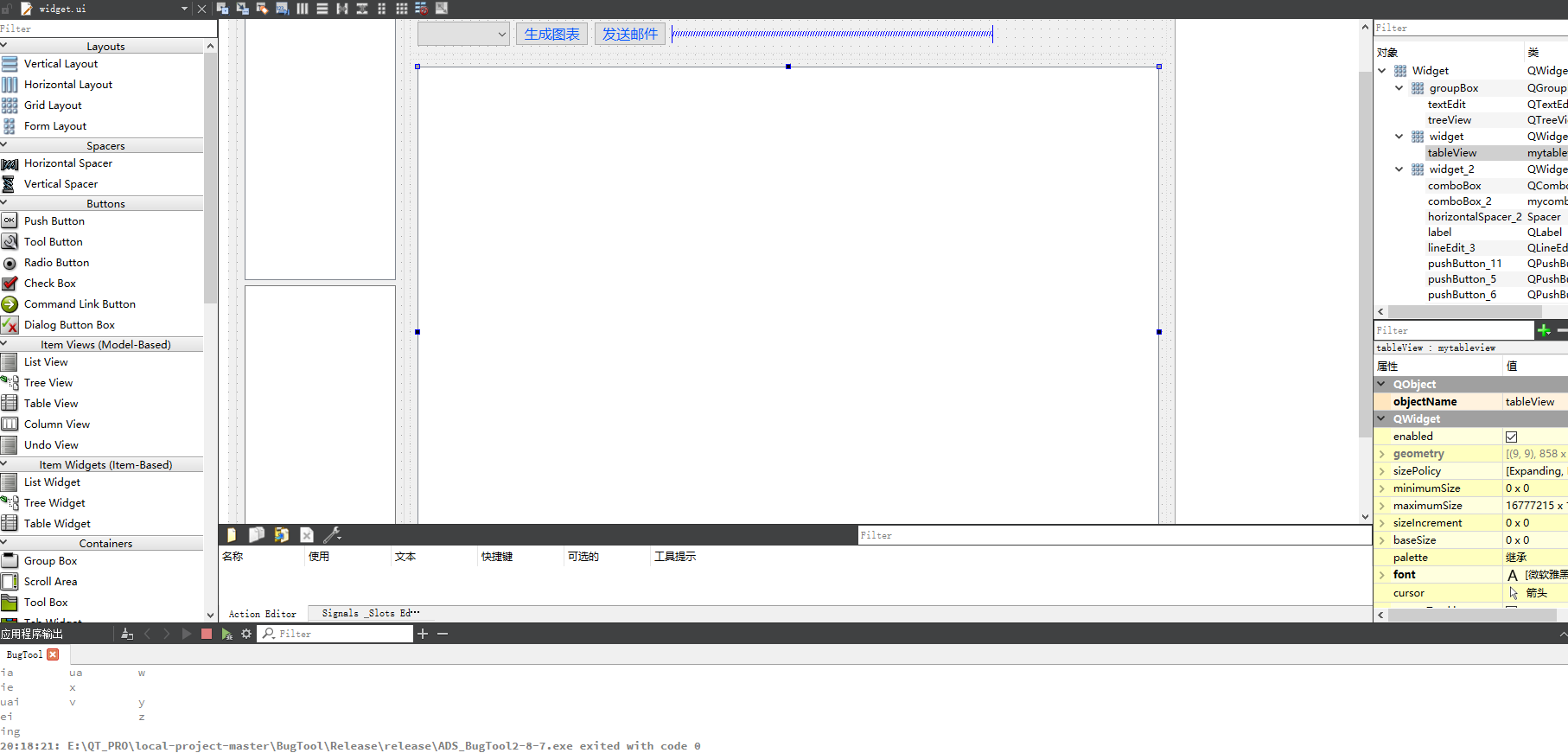Toggle the enabled property checkbox
The image size is (1568, 753).
1512,437
